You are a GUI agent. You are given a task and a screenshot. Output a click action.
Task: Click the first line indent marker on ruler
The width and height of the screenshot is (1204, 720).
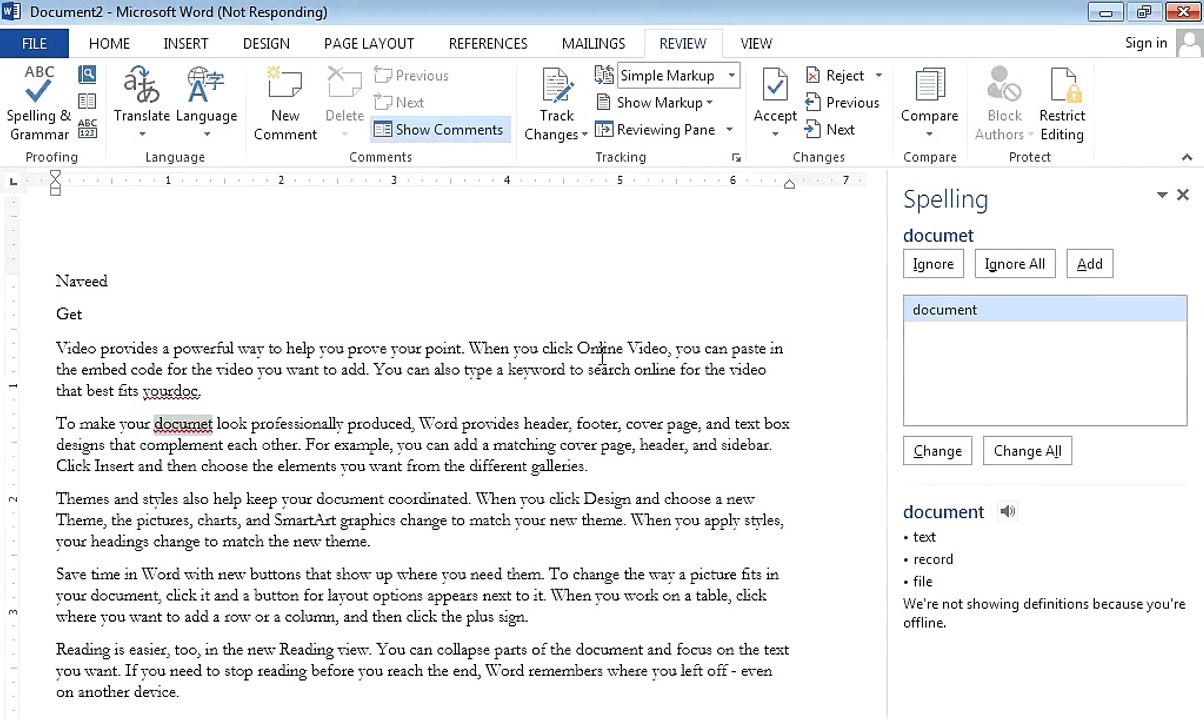(x=55, y=176)
